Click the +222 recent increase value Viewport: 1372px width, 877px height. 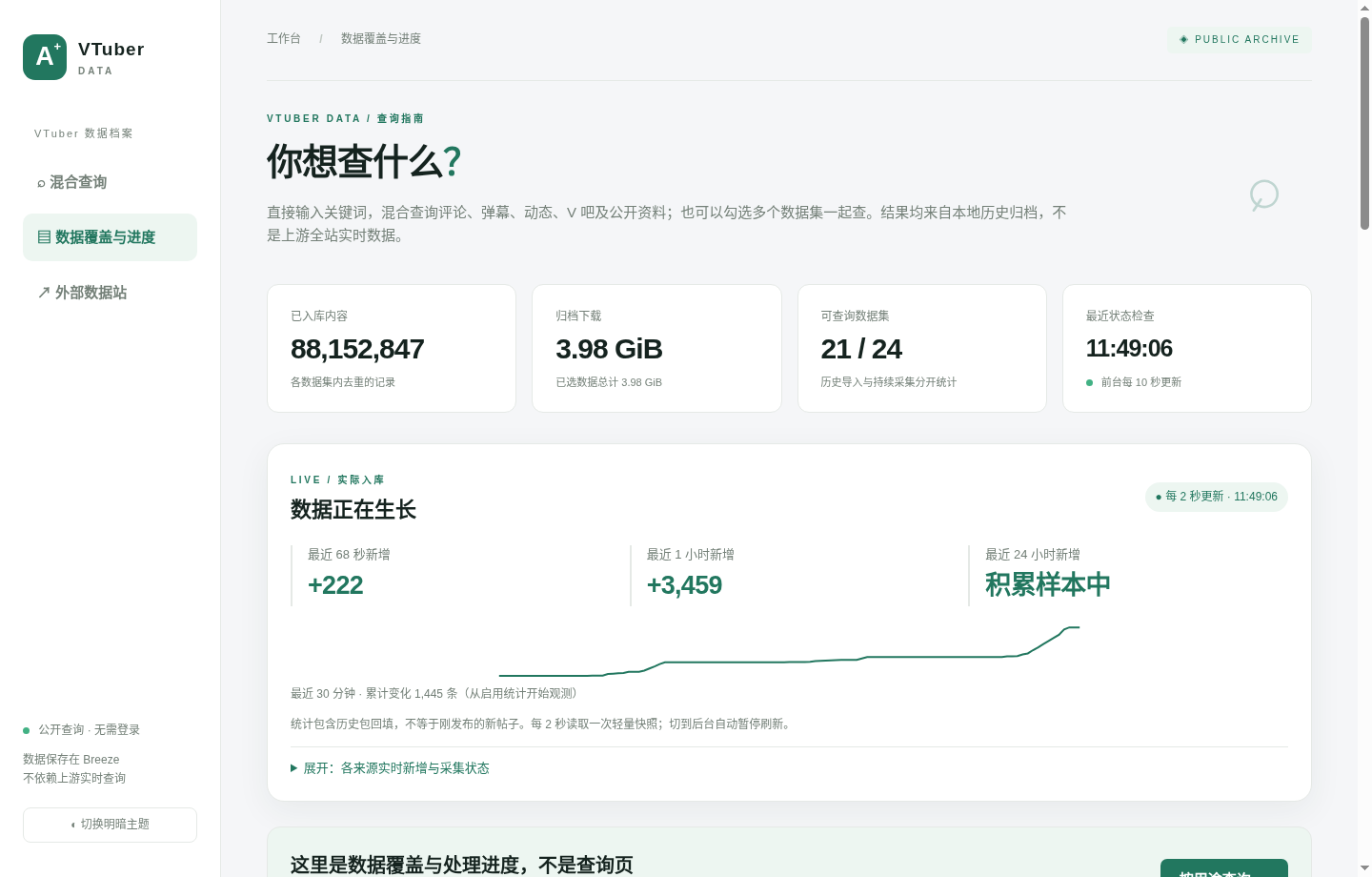point(335,585)
